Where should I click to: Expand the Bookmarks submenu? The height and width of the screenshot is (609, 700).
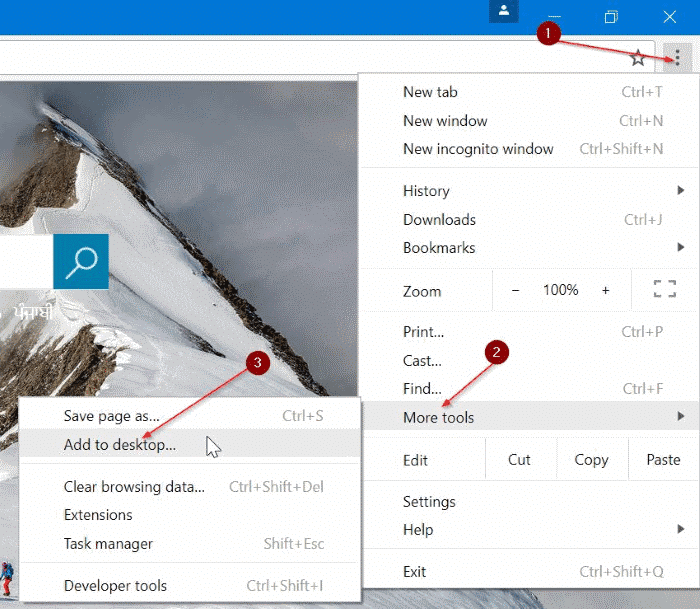click(x=529, y=247)
